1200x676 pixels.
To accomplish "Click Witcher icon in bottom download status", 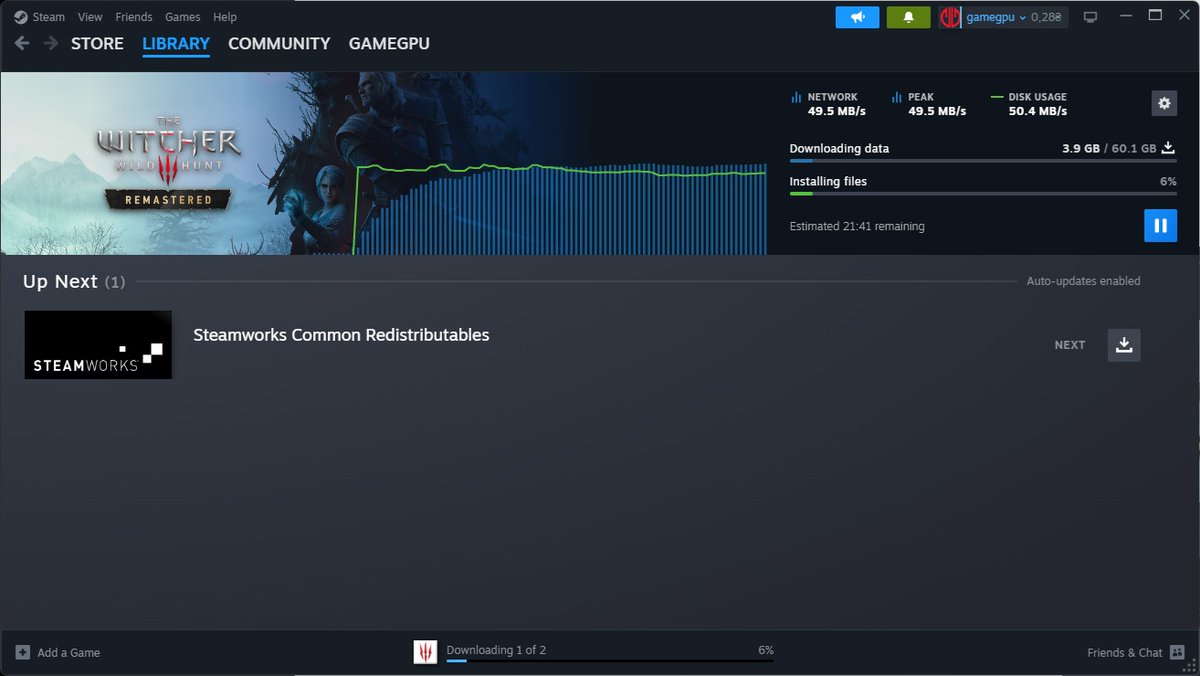I will coord(426,652).
